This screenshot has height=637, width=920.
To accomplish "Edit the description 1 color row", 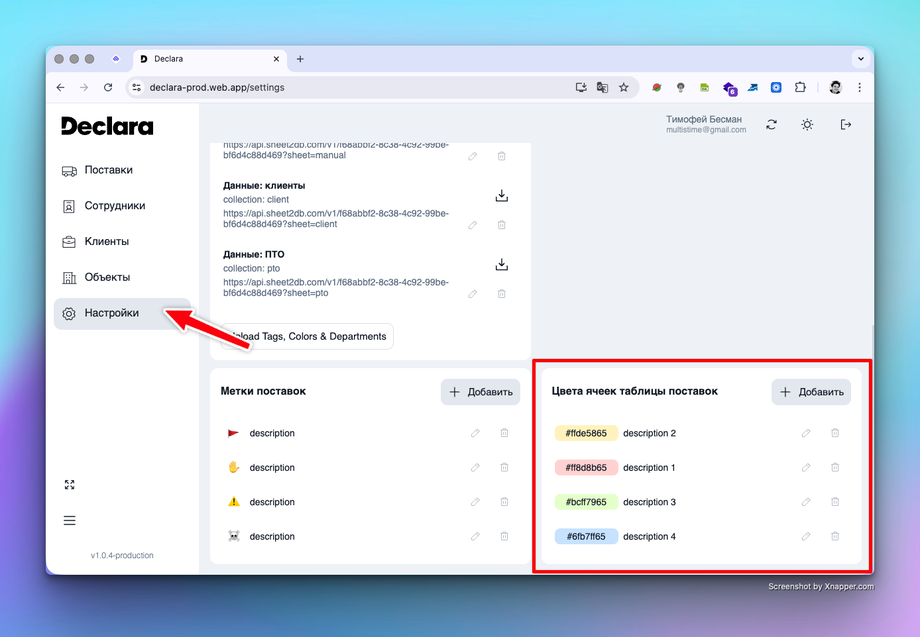I will (806, 467).
